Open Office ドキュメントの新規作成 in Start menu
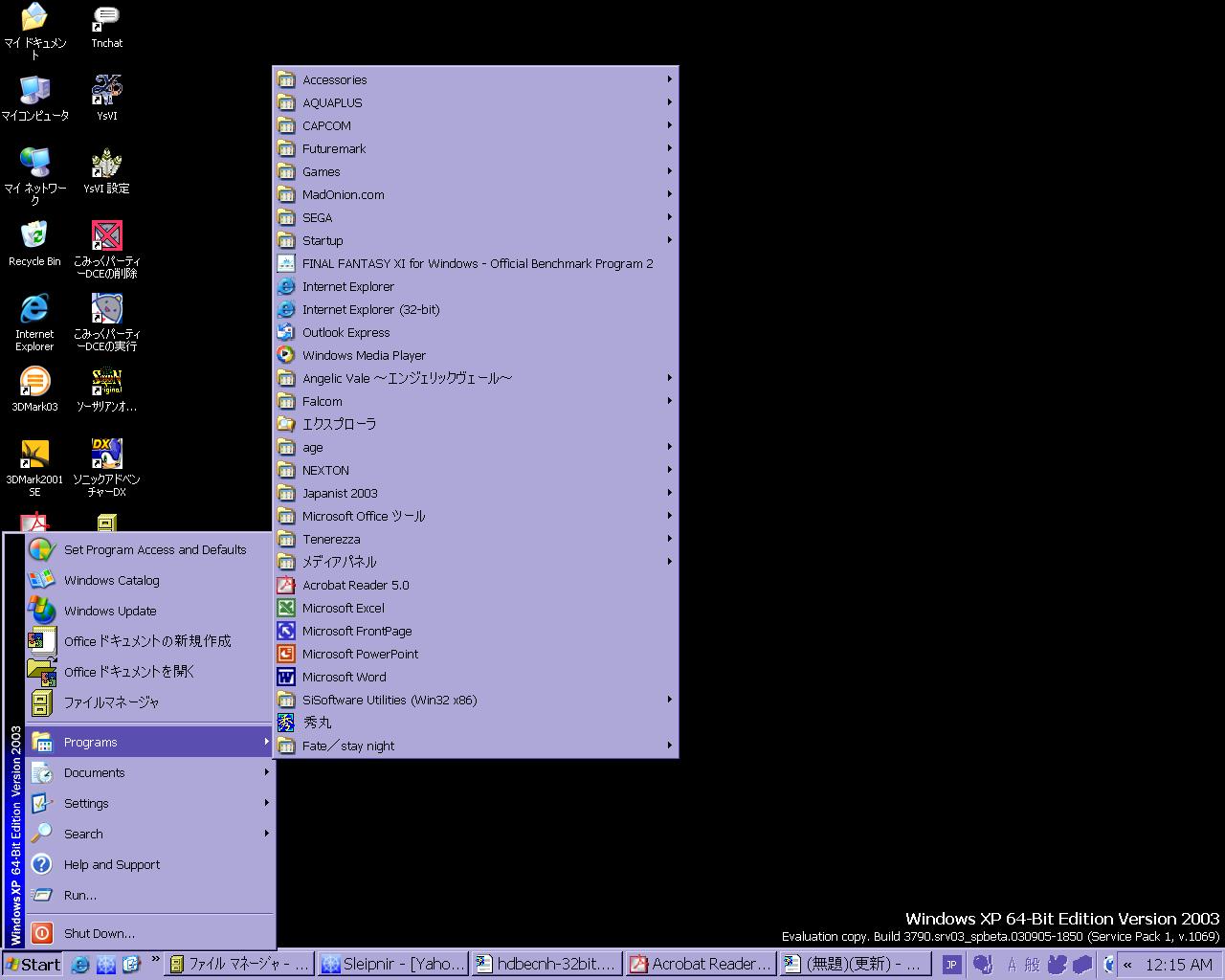This screenshot has height=980, width=1225. coord(150,641)
